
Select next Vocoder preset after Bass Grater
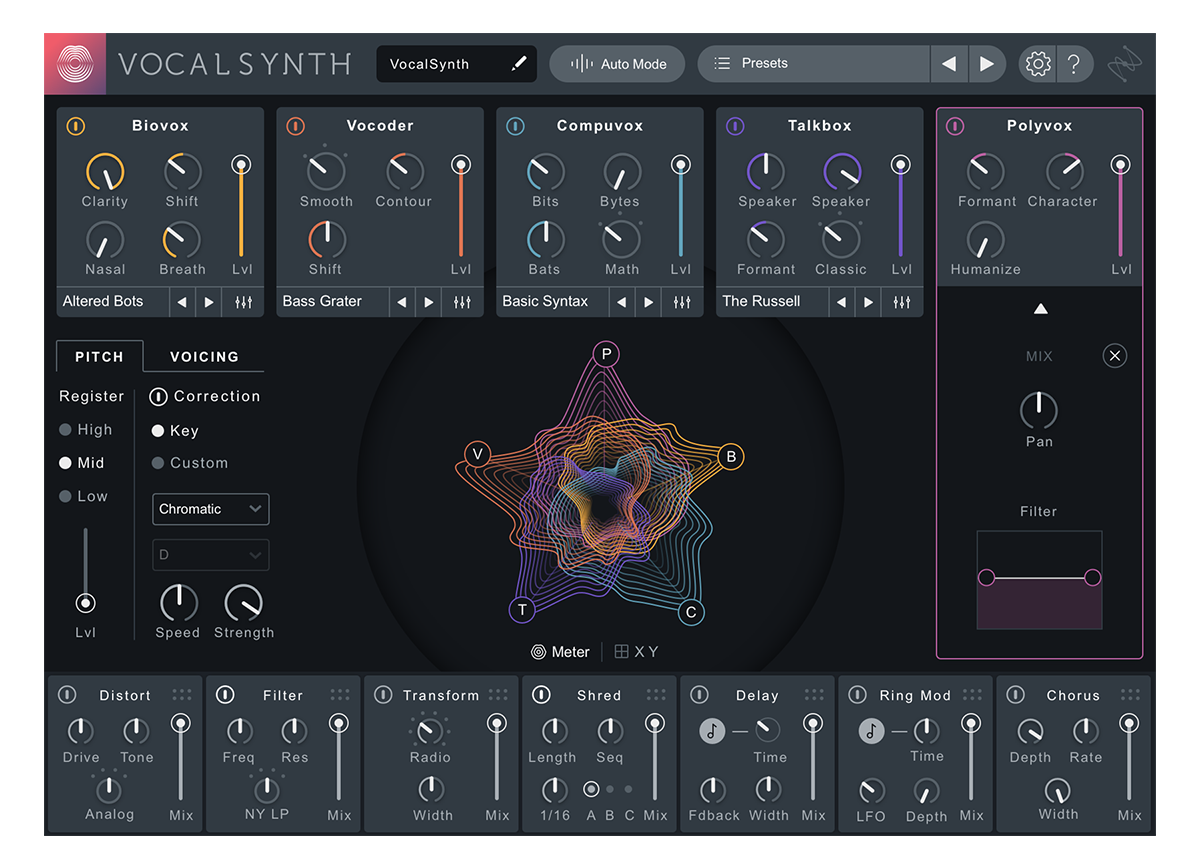pyautogui.click(x=429, y=302)
